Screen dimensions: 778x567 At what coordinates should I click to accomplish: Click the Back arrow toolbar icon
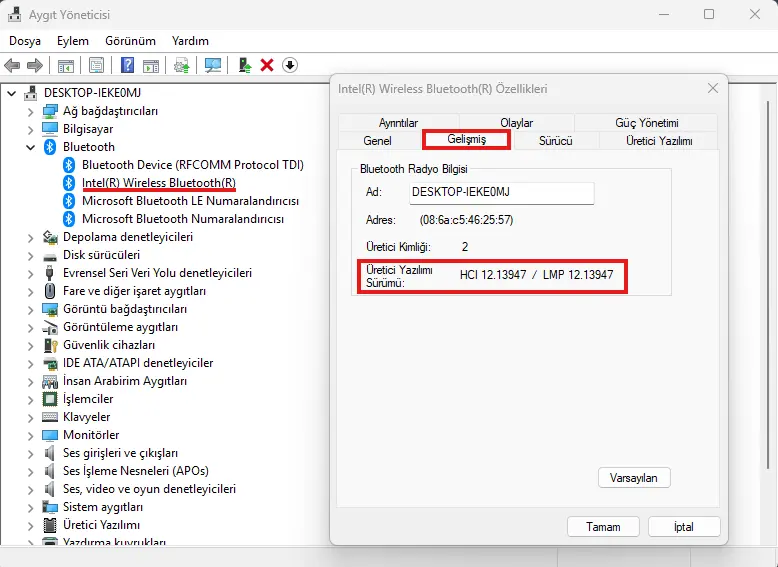tap(12, 65)
